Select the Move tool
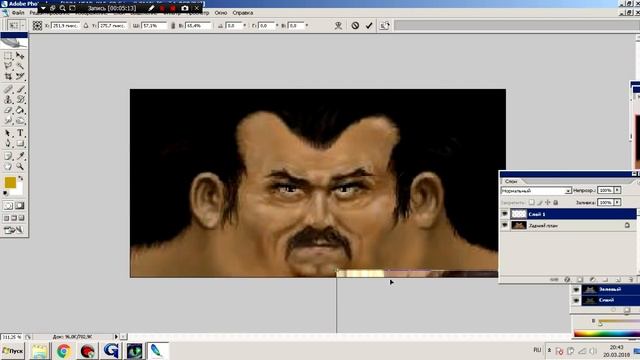The height and width of the screenshot is (360, 640). click(x=20, y=56)
